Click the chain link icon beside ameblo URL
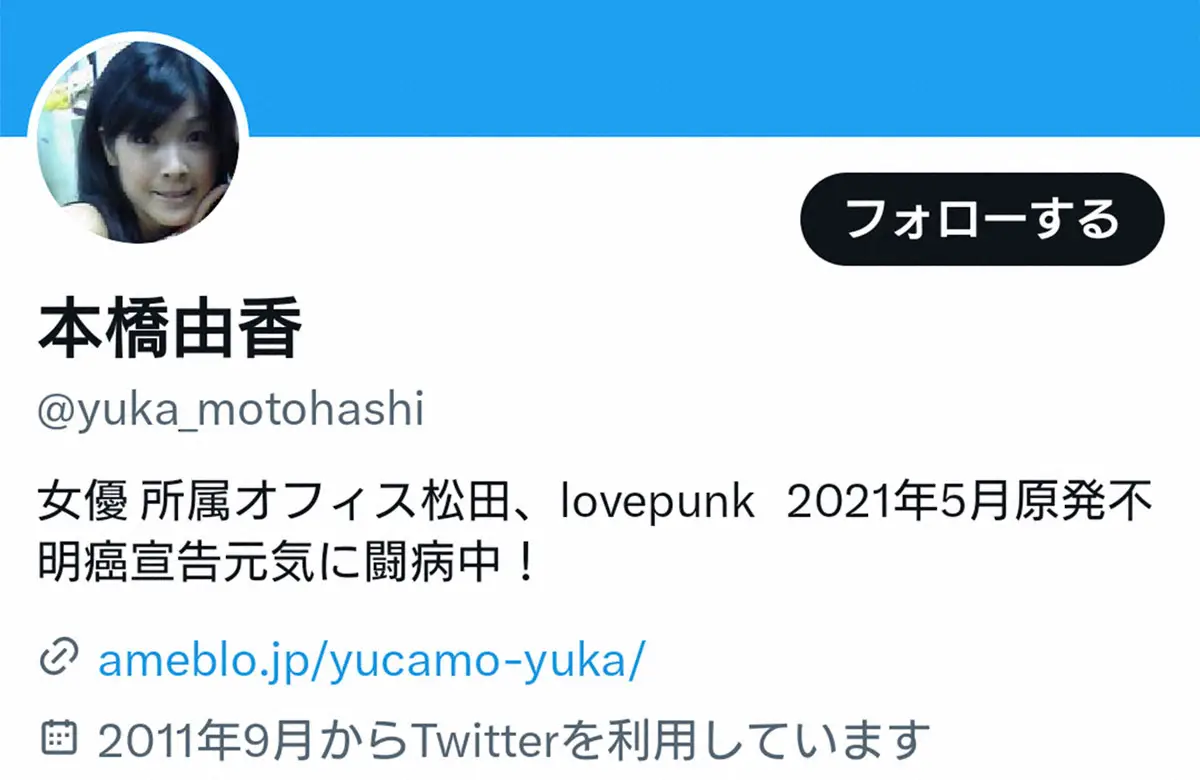 click(58, 660)
